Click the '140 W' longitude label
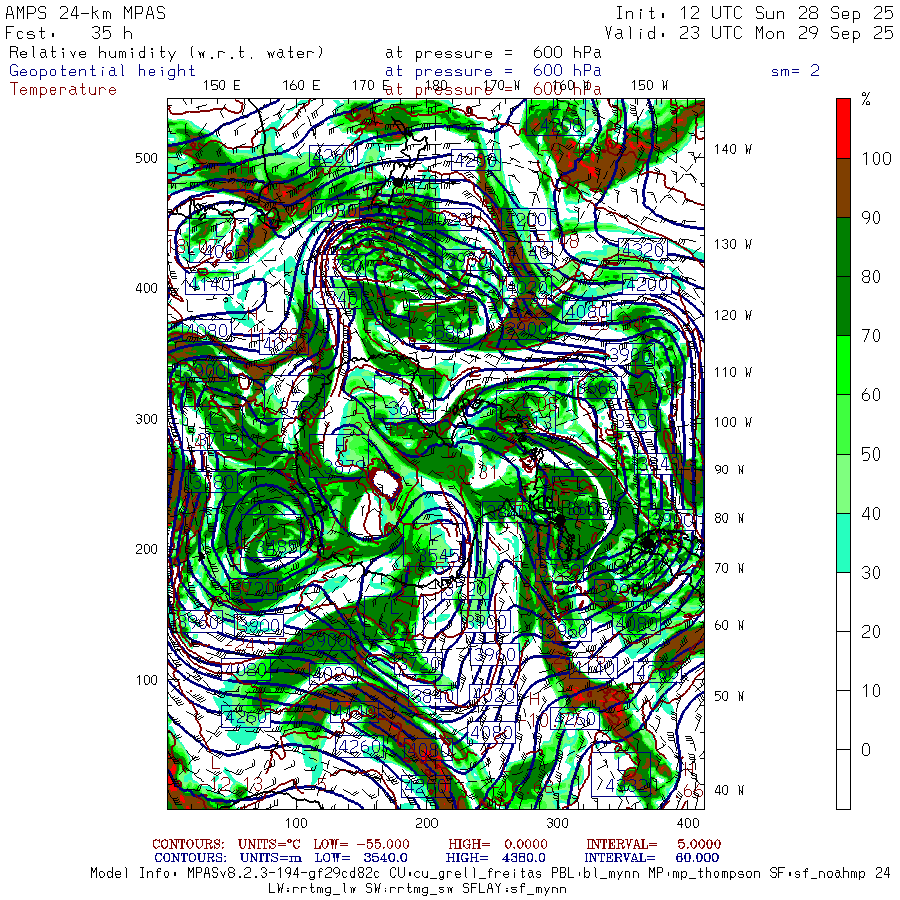Screen dimensions: 900x900 click(x=732, y=149)
